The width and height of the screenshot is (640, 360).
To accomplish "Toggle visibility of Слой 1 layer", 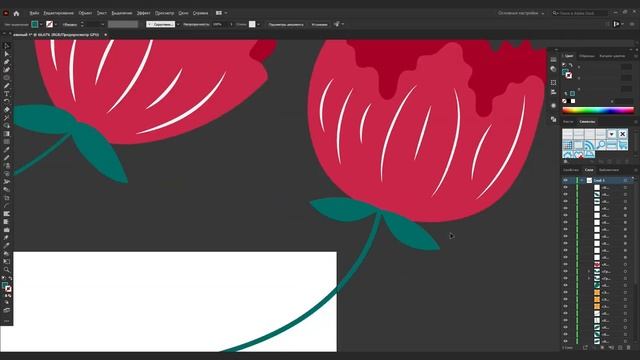I will click(566, 180).
